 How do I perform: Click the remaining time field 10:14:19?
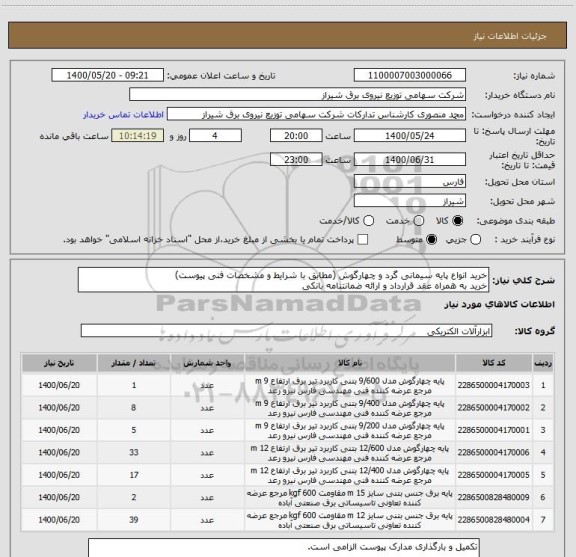138,136
